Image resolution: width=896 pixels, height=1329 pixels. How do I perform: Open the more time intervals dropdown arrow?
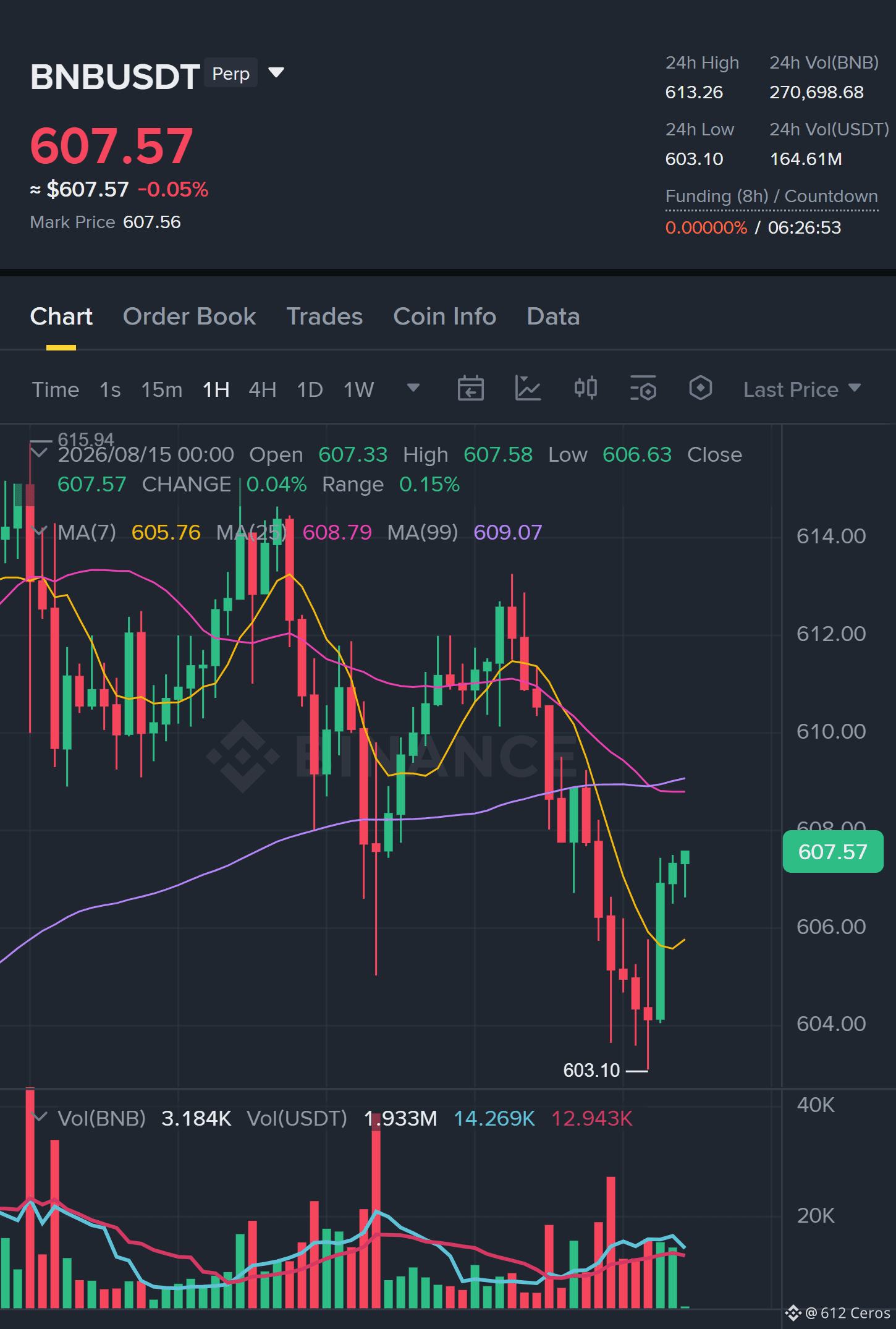(413, 388)
